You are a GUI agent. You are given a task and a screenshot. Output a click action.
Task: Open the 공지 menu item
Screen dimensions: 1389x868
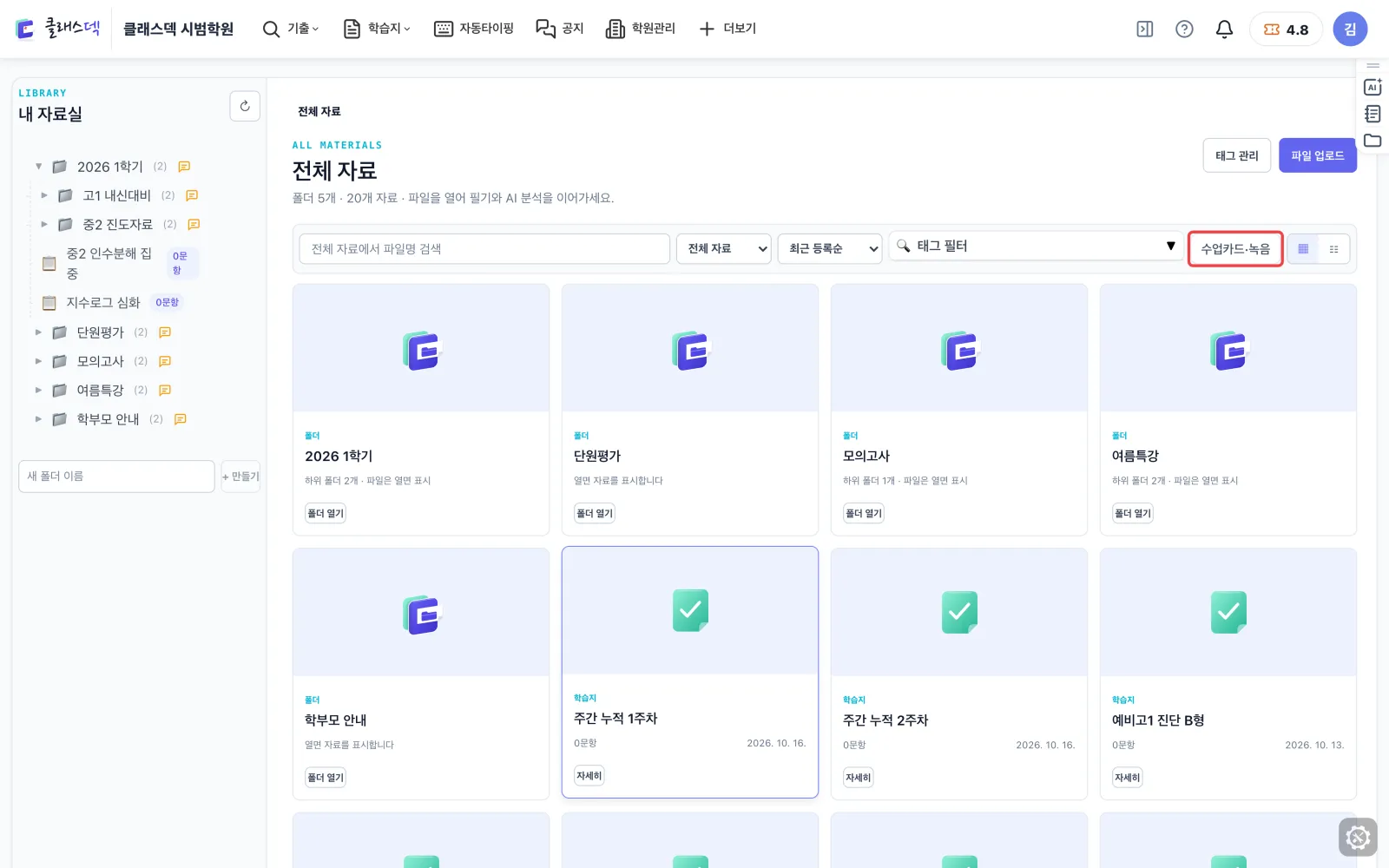point(560,30)
